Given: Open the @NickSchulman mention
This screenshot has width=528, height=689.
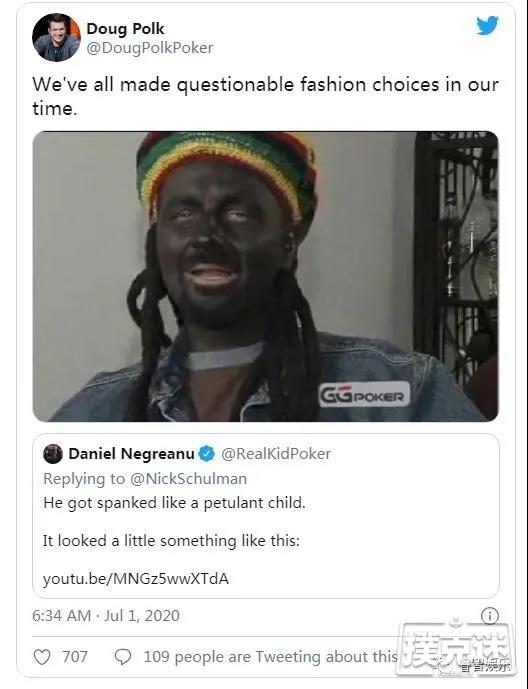Looking at the screenshot, I should pos(188,479).
